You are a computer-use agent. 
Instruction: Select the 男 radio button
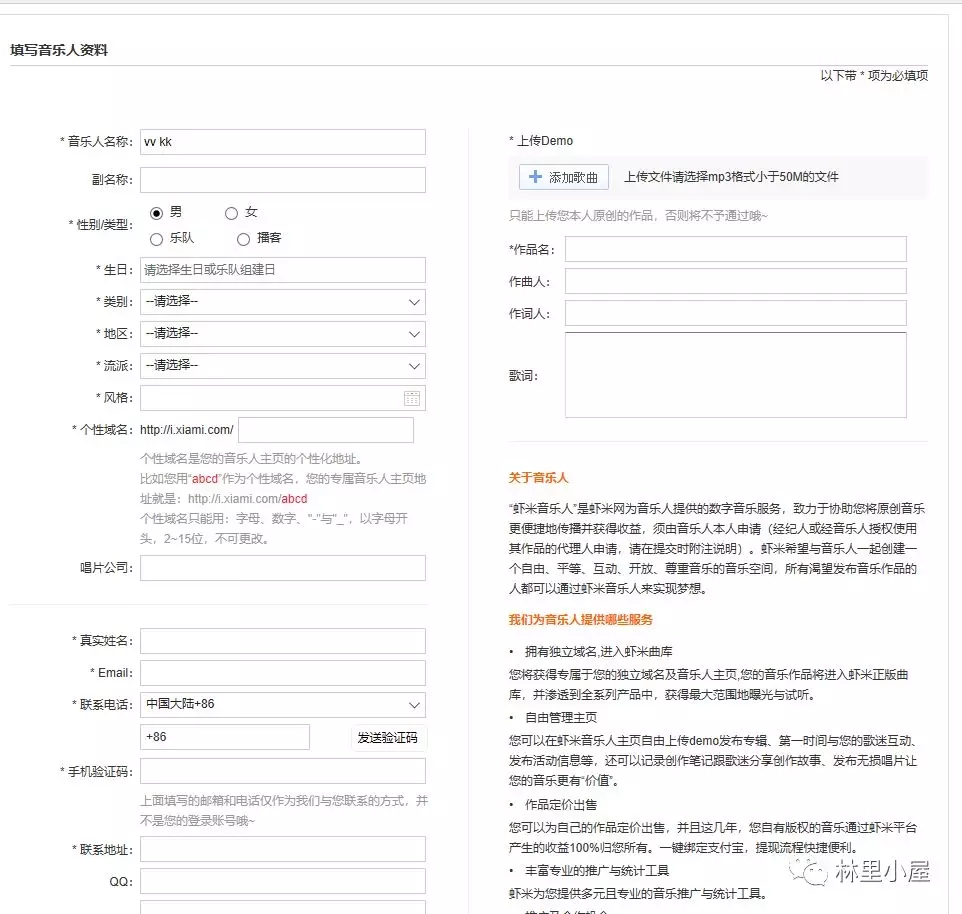point(156,213)
